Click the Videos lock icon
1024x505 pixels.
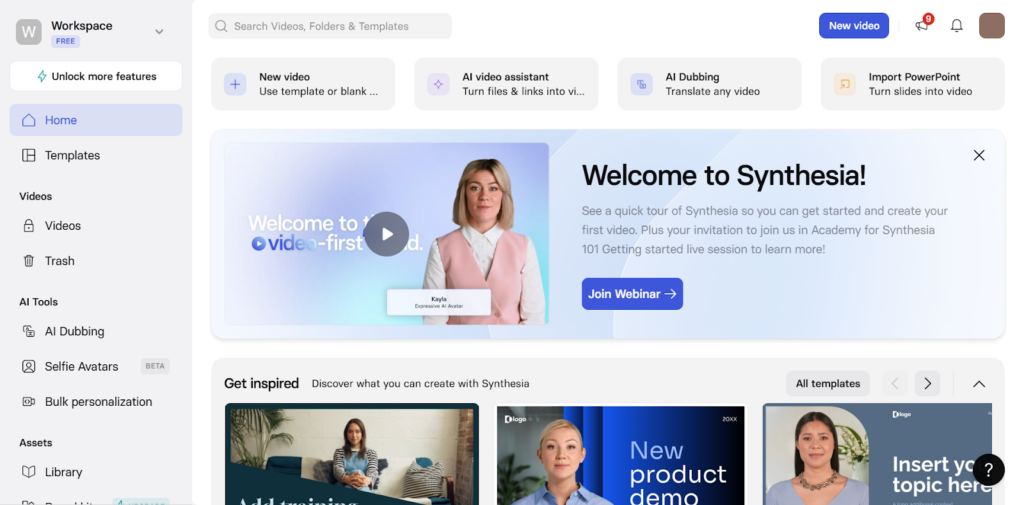pos(29,226)
